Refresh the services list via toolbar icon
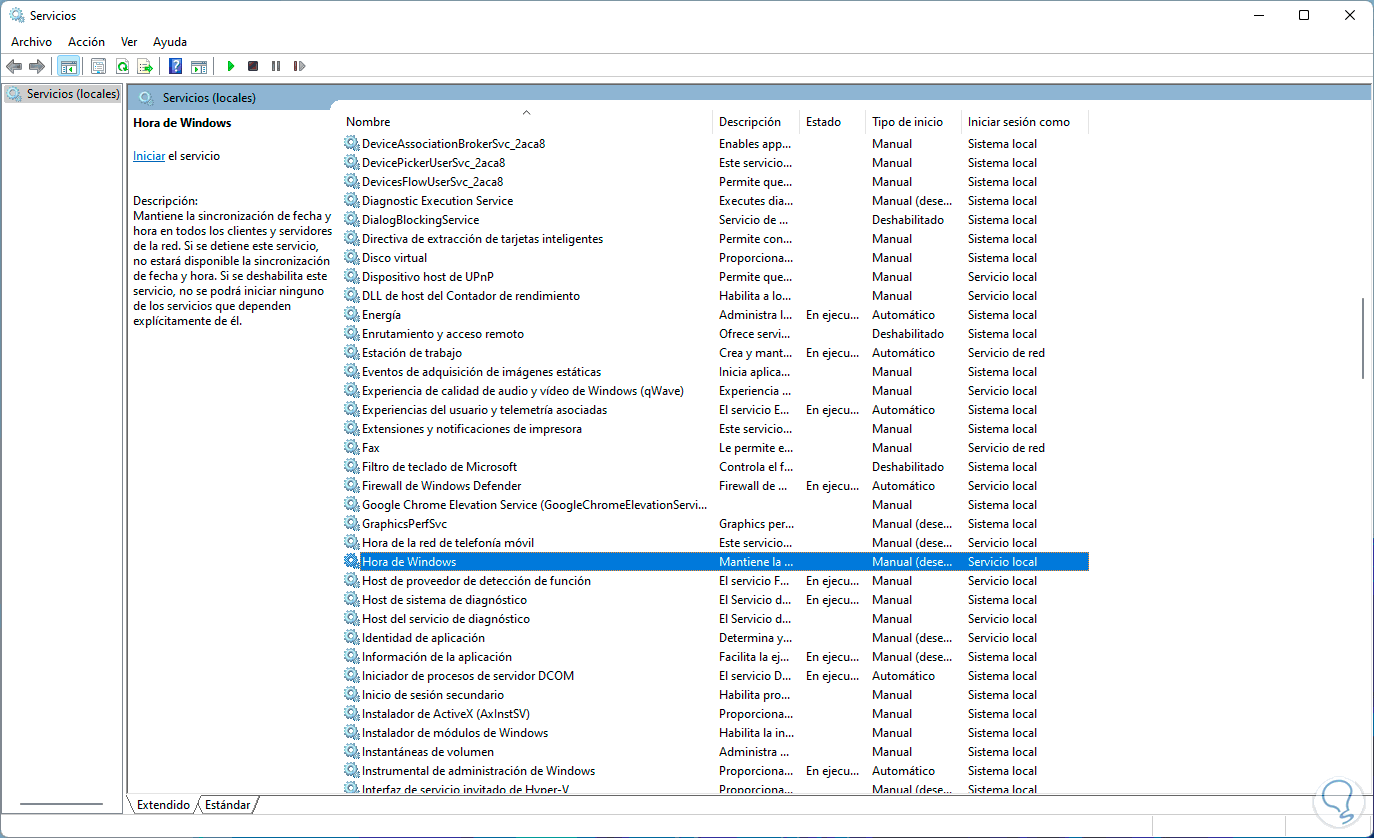 pos(122,66)
